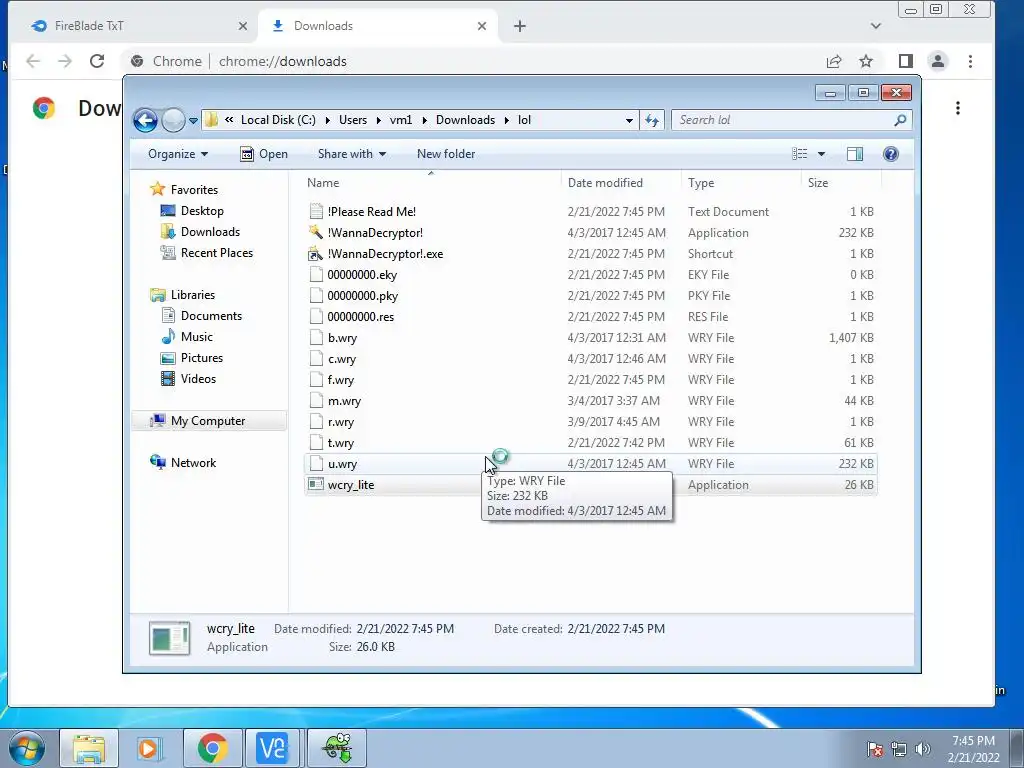The height and width of the screenshot is (768, 1024).
Task: Click the volume icon in system tray
Action: click(x=923, y=749)
